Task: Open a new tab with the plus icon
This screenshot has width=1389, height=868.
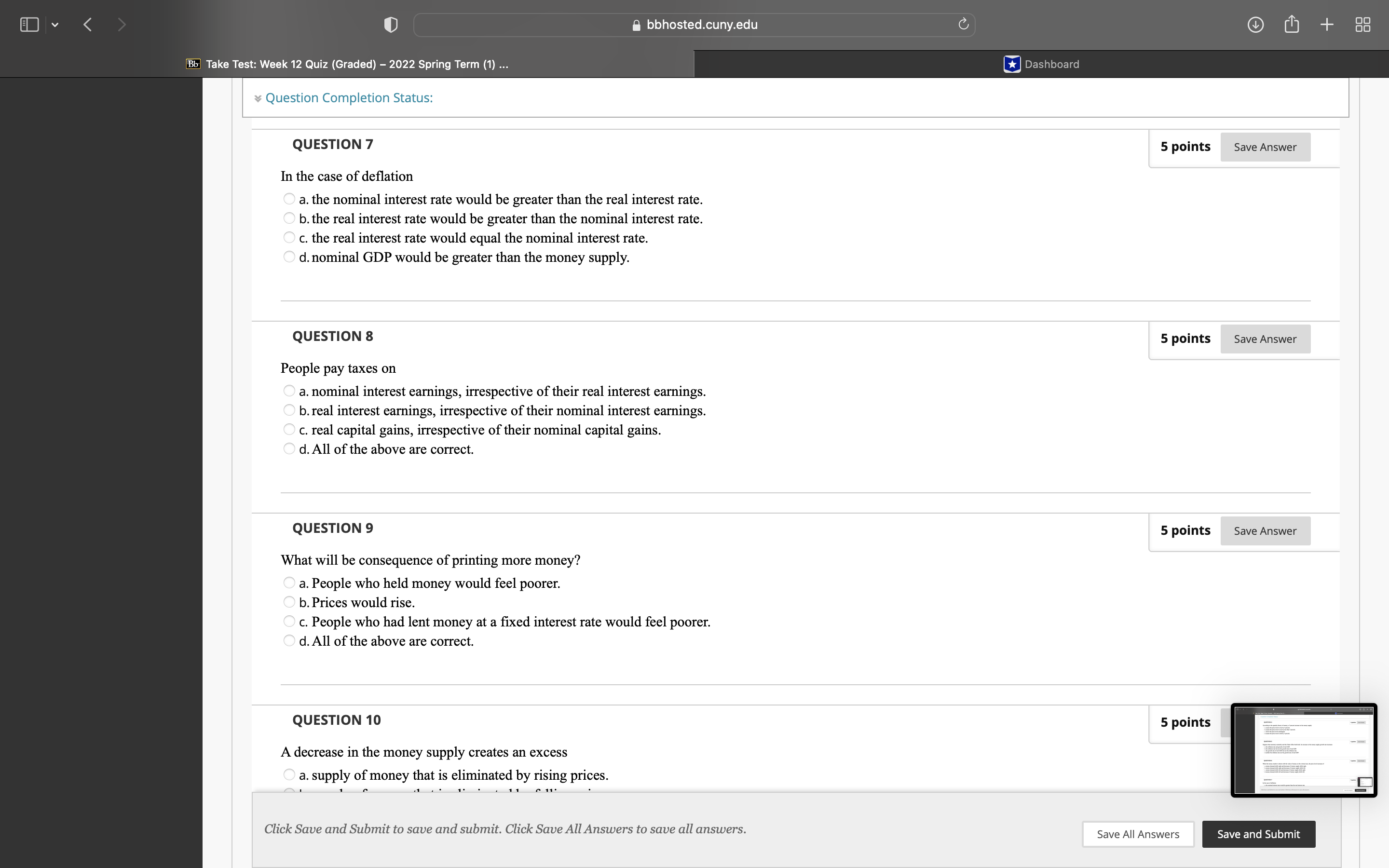Action: [x=1327, y=25]
